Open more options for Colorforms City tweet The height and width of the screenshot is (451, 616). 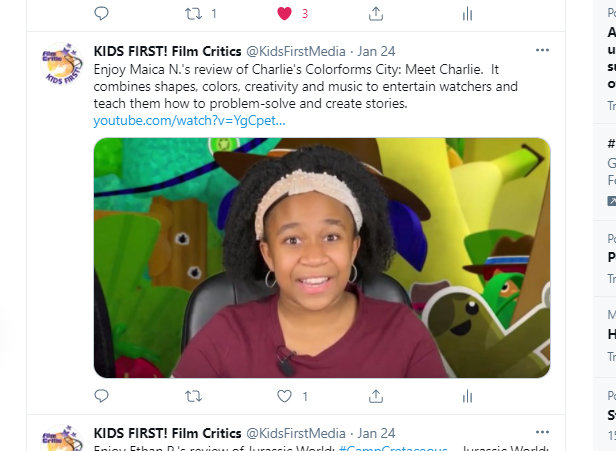pos(542,50)
